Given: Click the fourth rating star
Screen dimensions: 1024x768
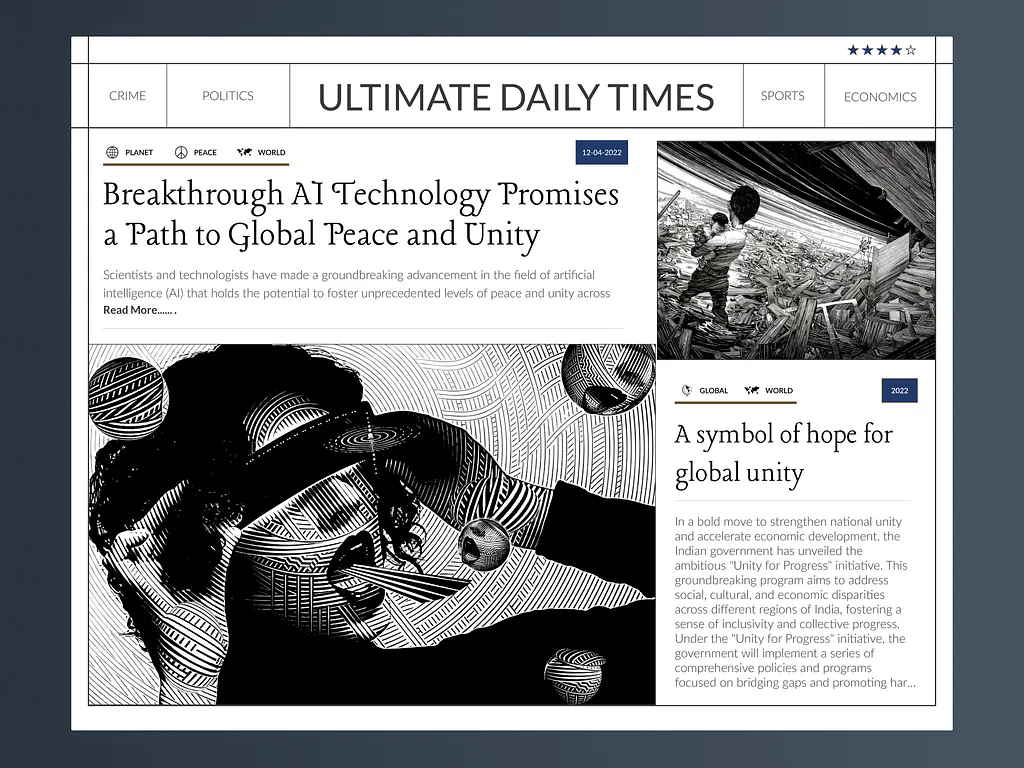Looking at the screenshot, I should 897,50.
